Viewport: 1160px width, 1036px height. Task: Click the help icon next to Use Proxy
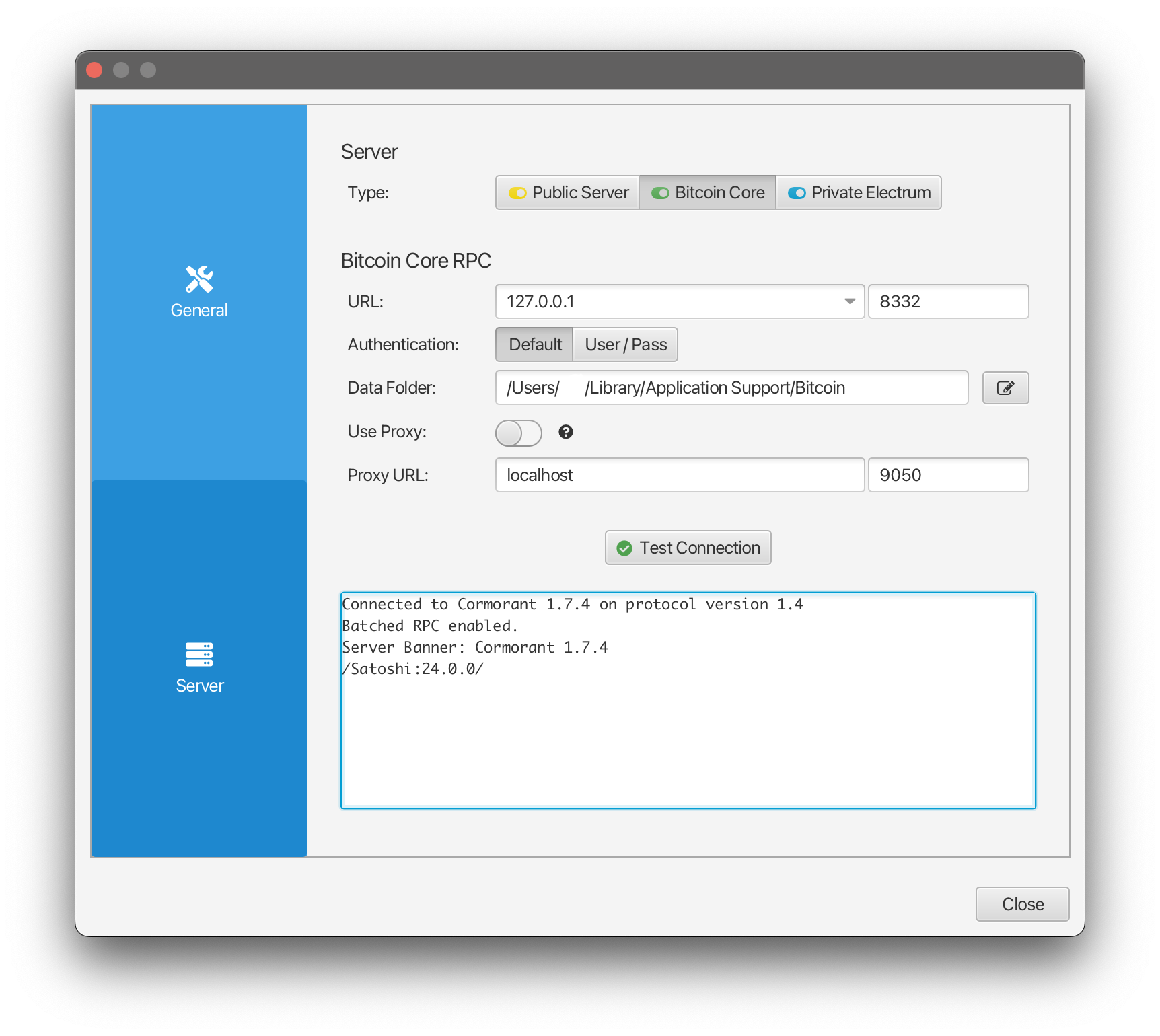point(566,433)
